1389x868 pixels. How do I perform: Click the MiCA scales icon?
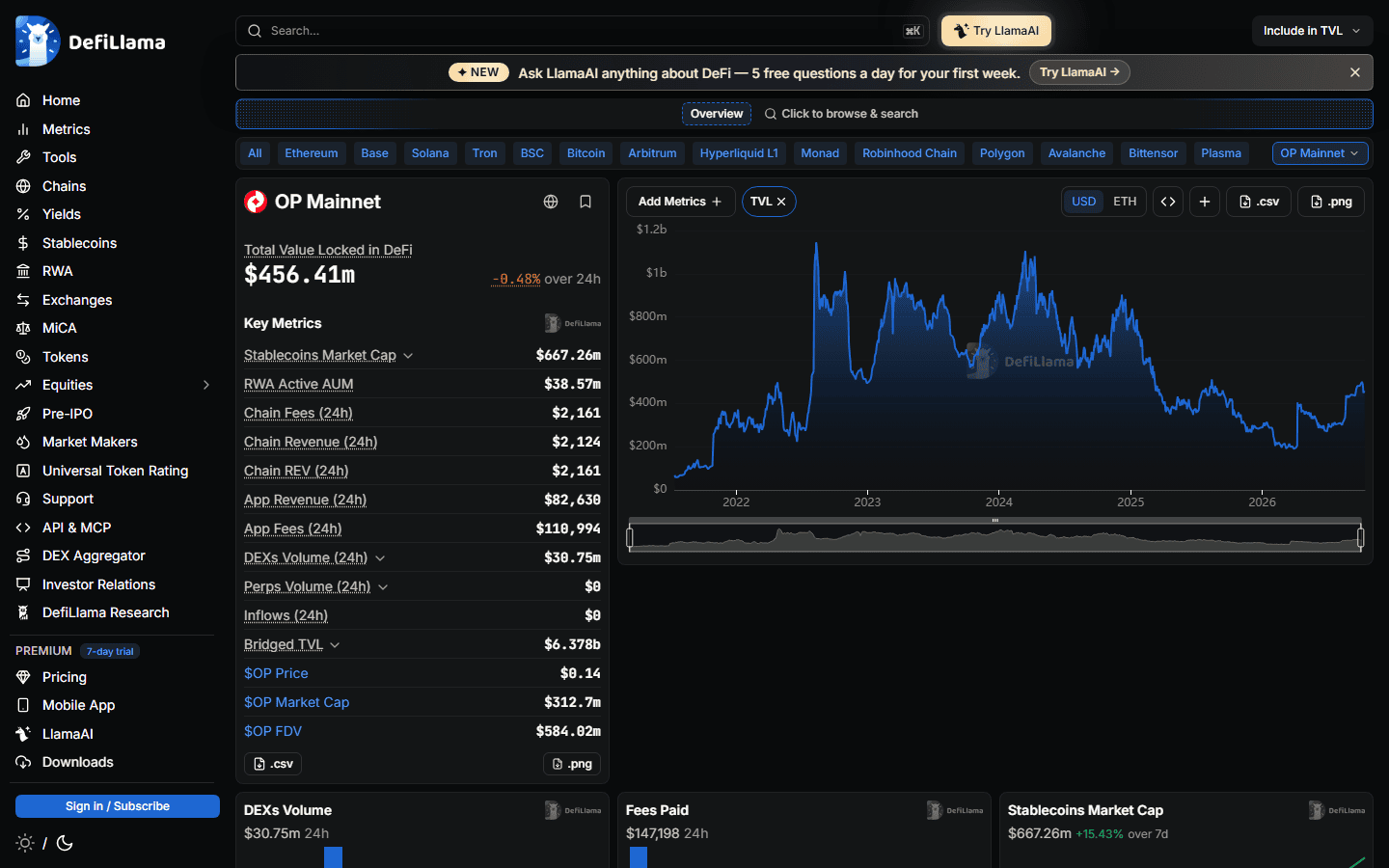[23, 328]
